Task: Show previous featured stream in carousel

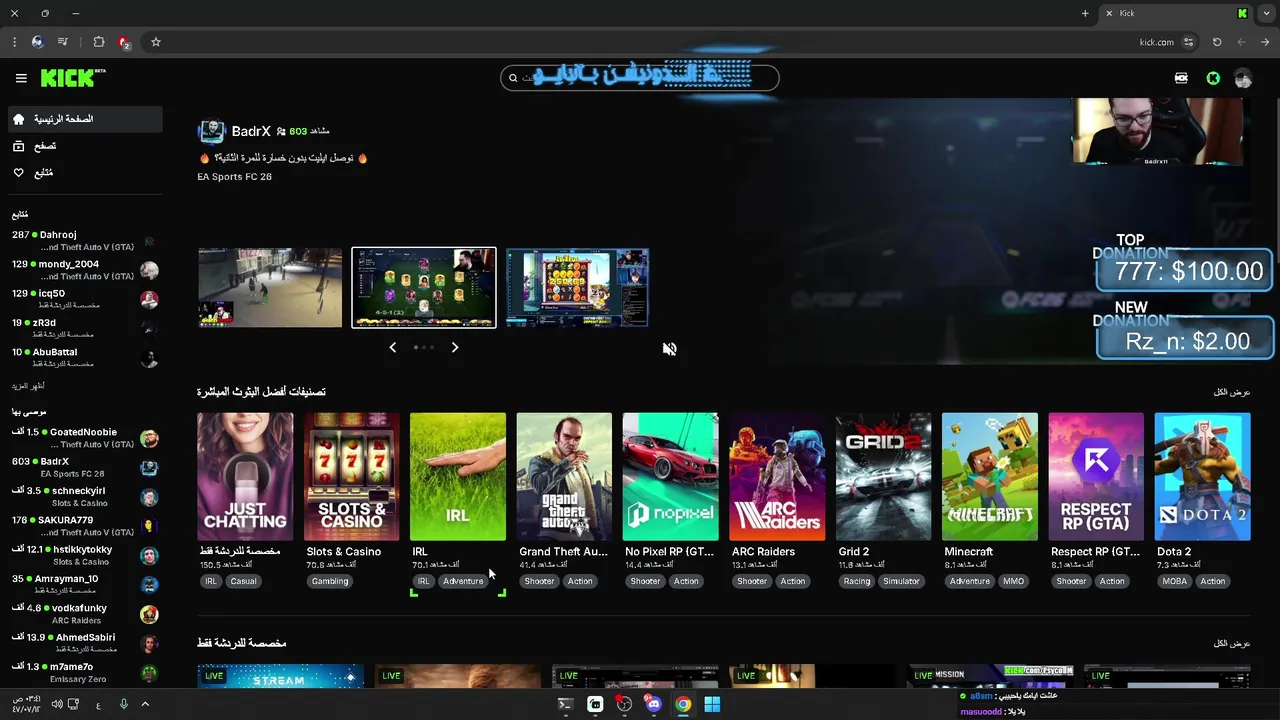Action: [393, 347]
